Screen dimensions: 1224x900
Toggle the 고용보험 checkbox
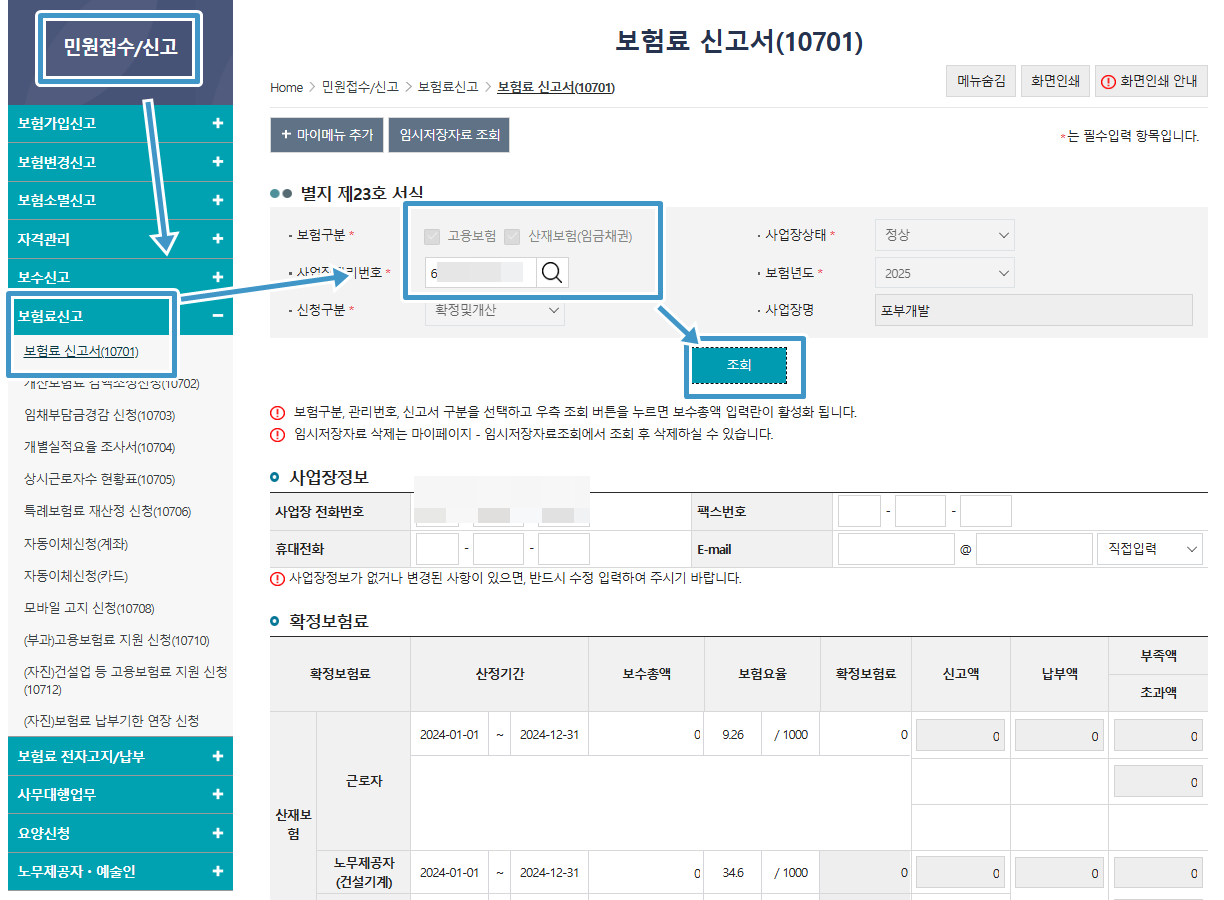tap(432, 236)
